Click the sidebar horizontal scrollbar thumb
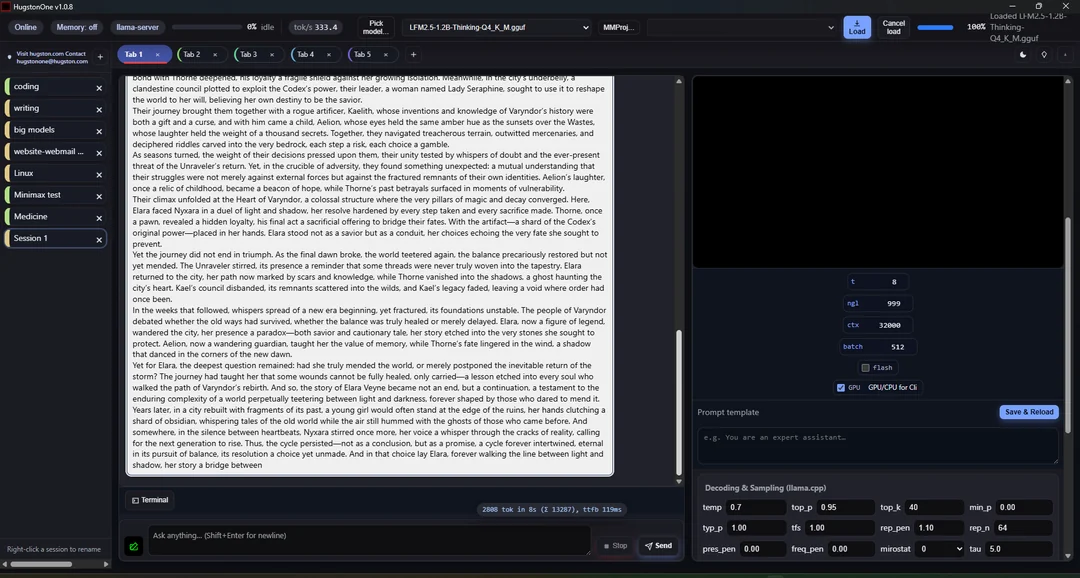 (x=41, y=564)
